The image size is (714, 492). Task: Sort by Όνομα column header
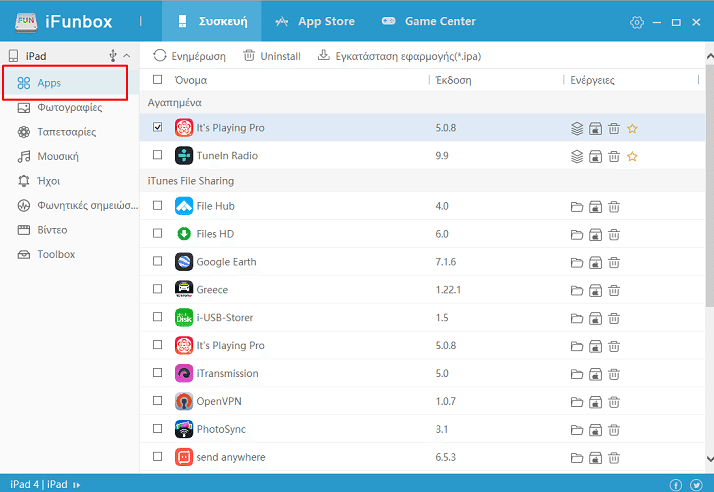[191, 80]
